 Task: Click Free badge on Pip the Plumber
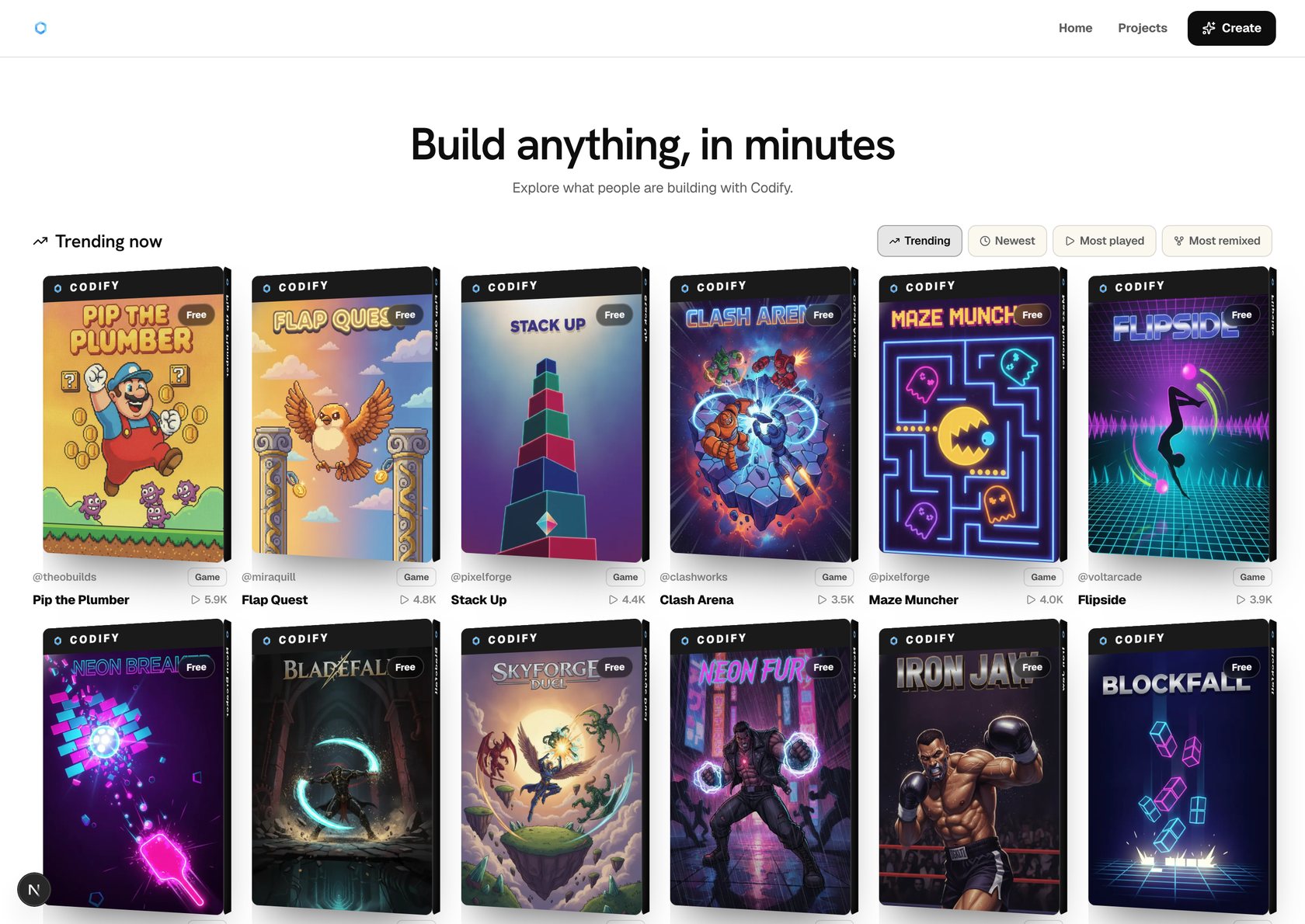(197, 314)
